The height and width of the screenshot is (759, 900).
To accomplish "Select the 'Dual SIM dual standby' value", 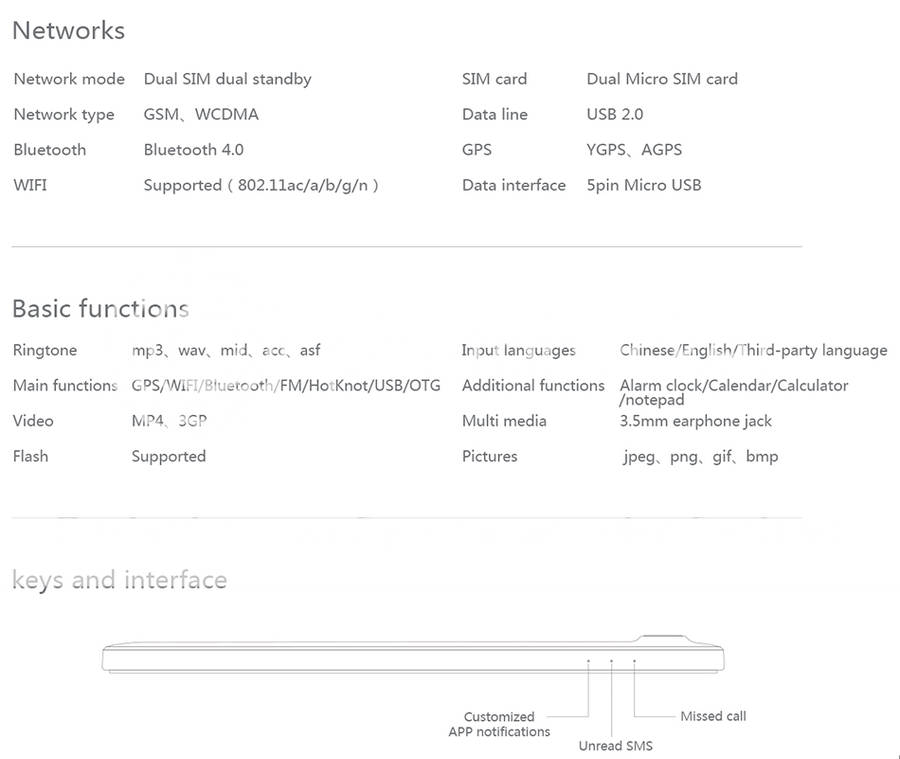I will [227, 79].
